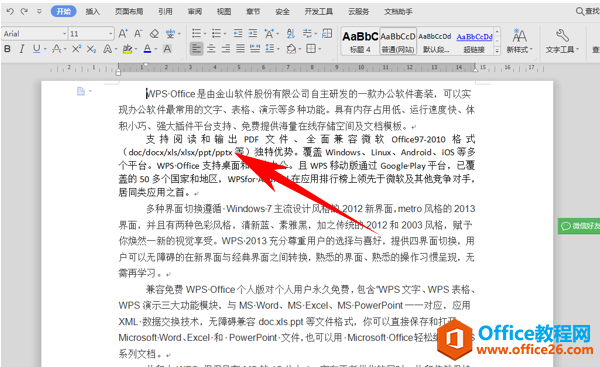The height and width of the screenshot is (367, 600).
Task: Open the 审阅 tab
Action: (x=195, y=11)
